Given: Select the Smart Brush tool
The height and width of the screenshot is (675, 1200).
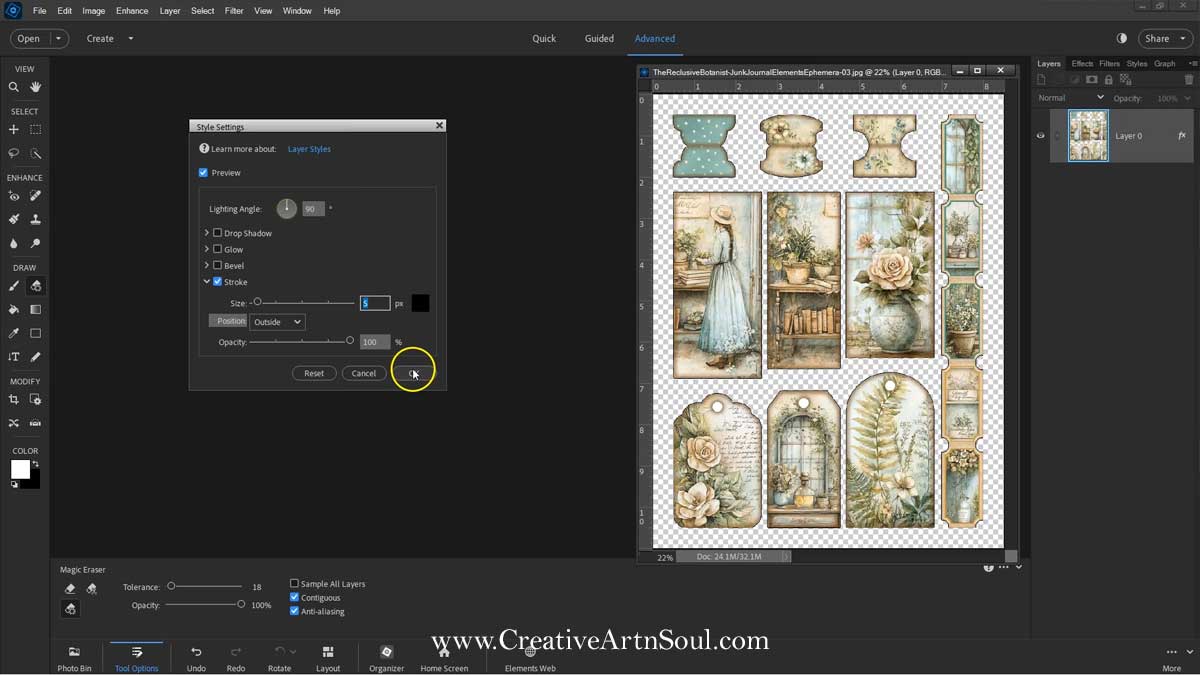Looking at the screenshot, I should (x=14, y=219).
